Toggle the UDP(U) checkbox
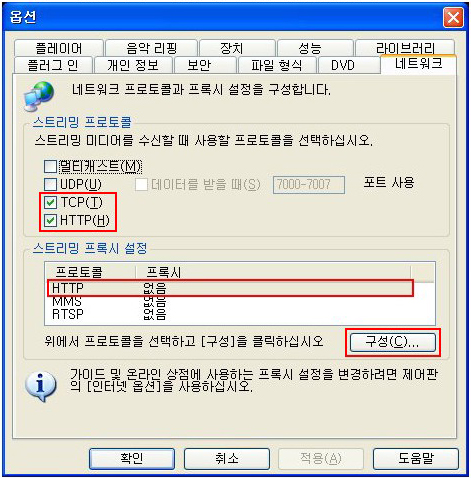Image resolution: width=471 pixels, height=478 pixels. click(50, 184)
